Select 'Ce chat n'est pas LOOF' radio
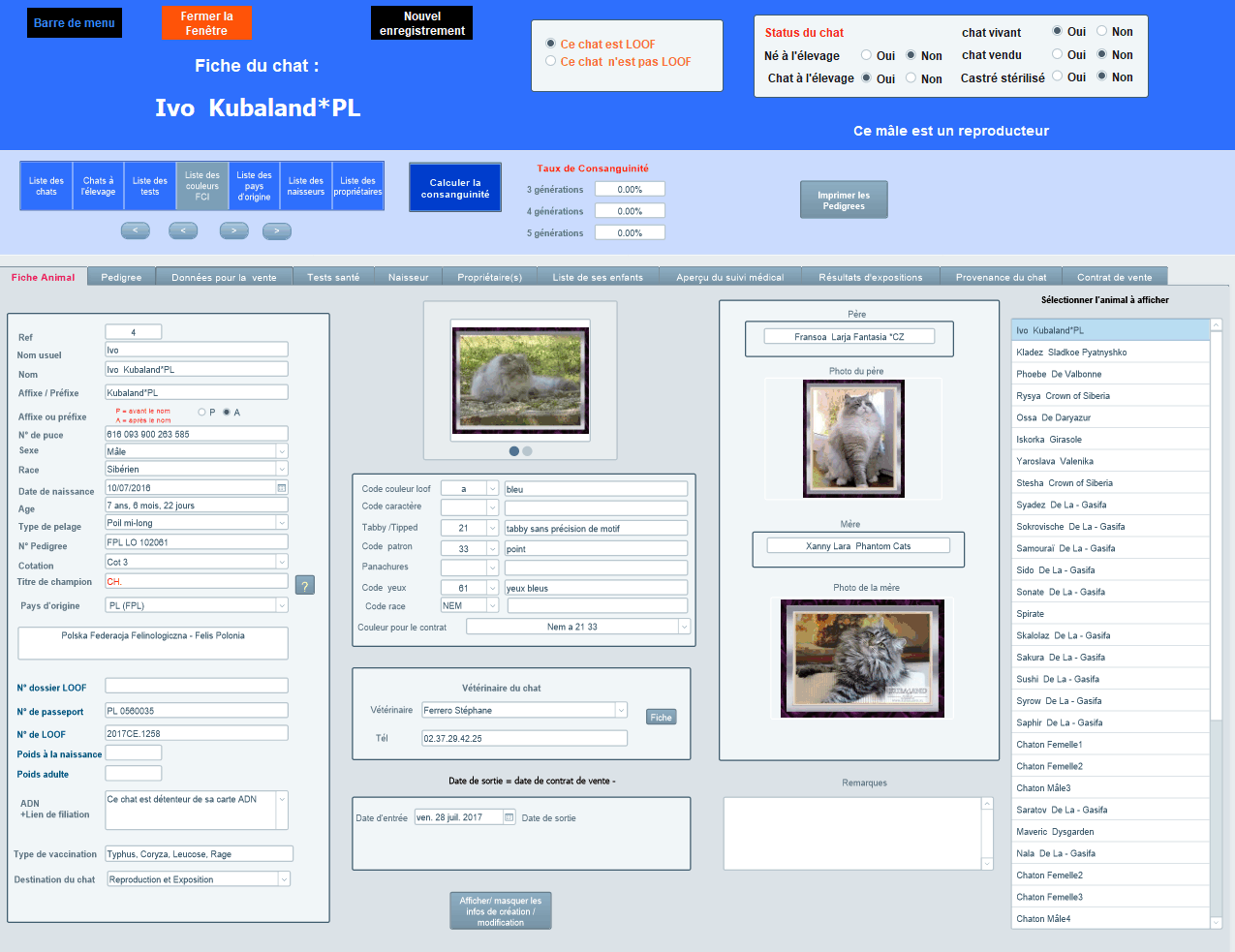The image size is (1235, 952). [x=551, y=61]
